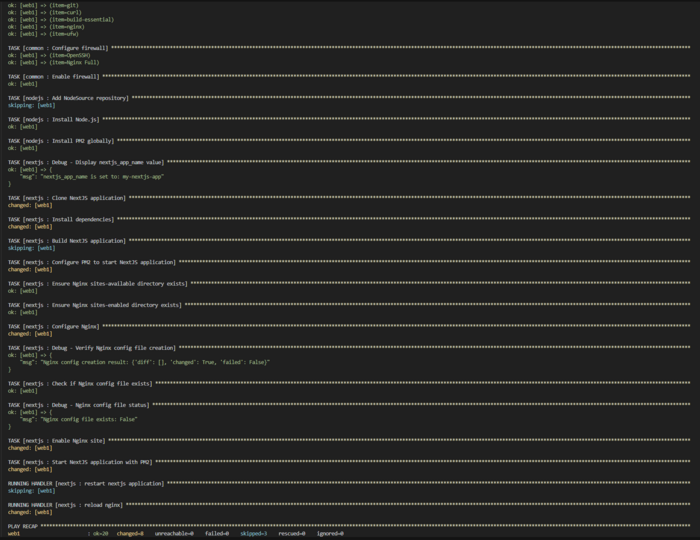Select "Configure PM2 to start NextJS application" task line
The image size is (700, 540).
(92, 262)
